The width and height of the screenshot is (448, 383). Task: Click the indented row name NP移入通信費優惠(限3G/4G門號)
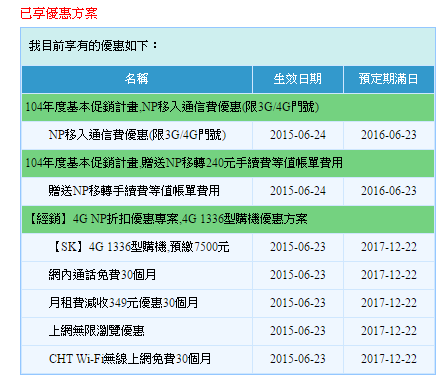(137, 135)
